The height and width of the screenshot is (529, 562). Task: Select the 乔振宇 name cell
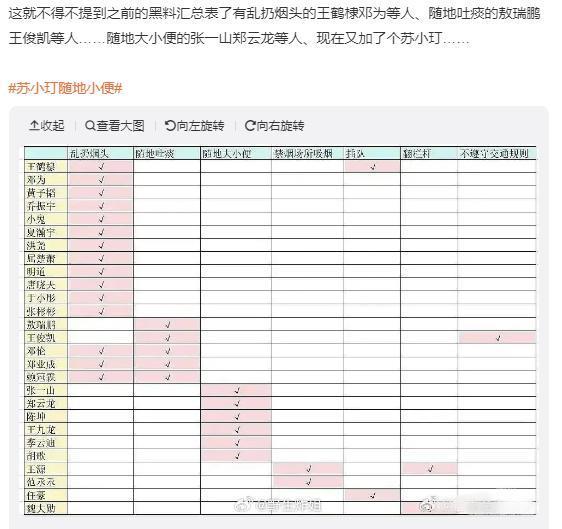coord(46,206)
